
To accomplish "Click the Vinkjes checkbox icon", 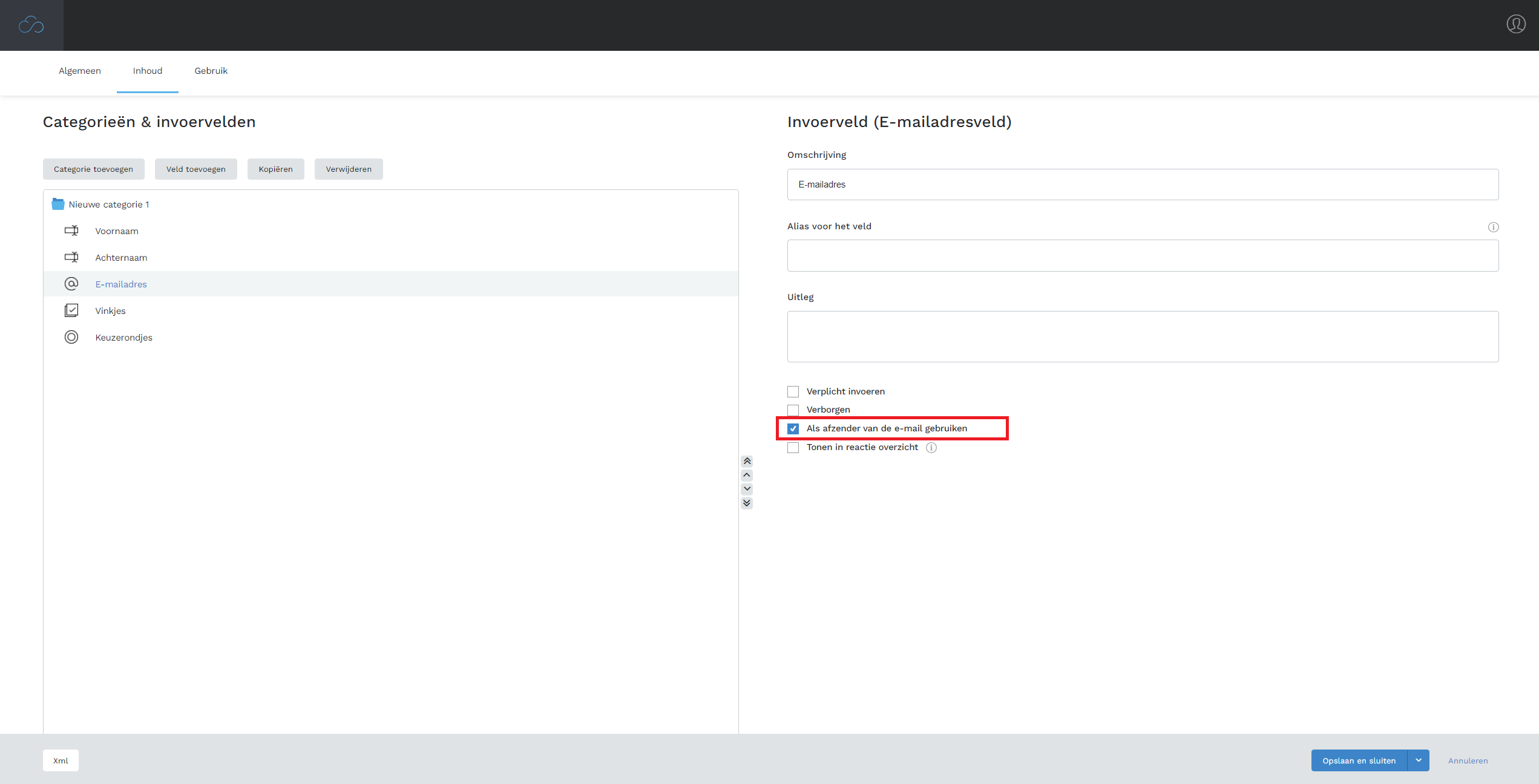I will tap(71, 310).
